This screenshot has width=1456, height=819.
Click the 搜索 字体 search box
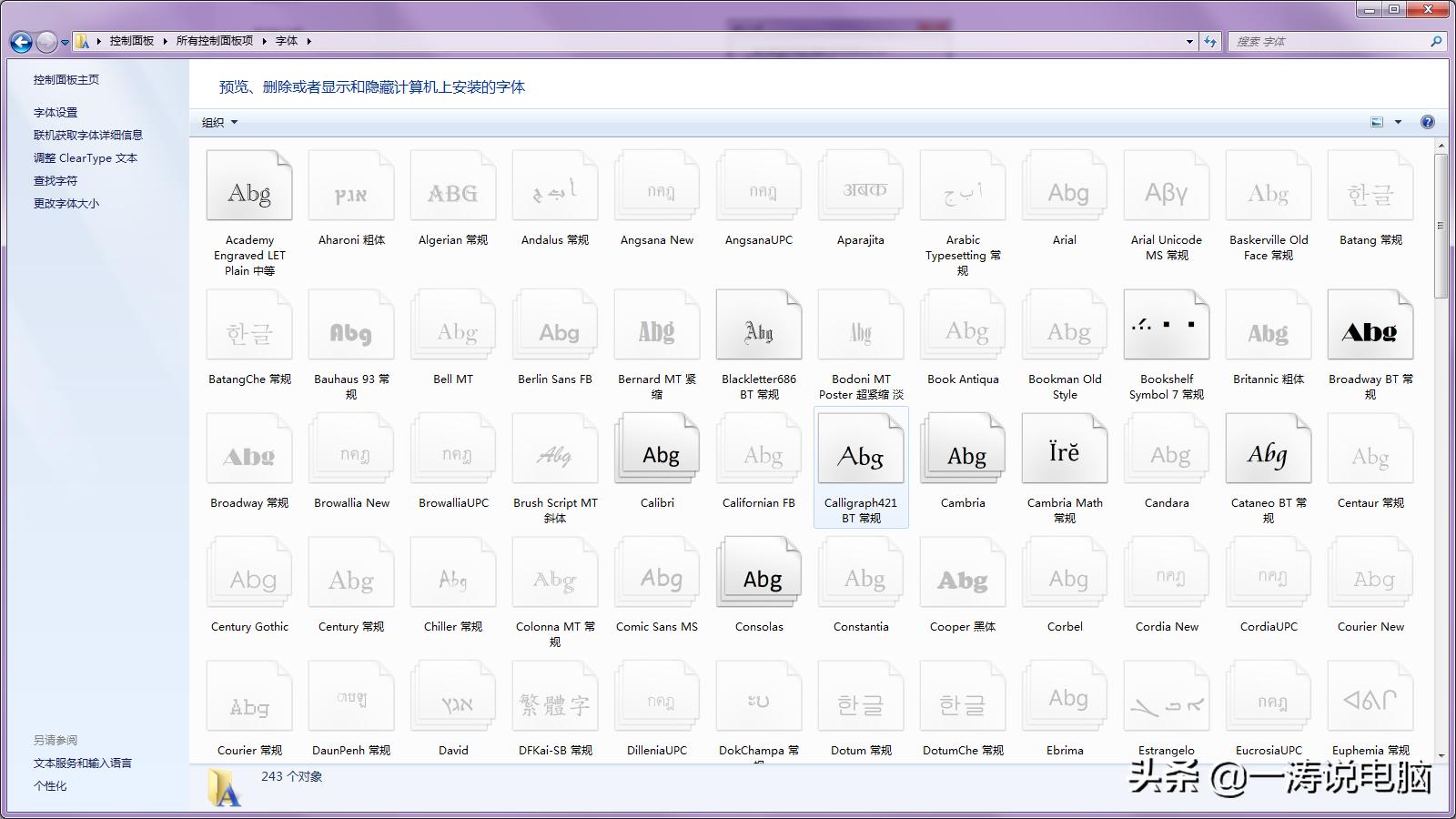pos(1329,42)
